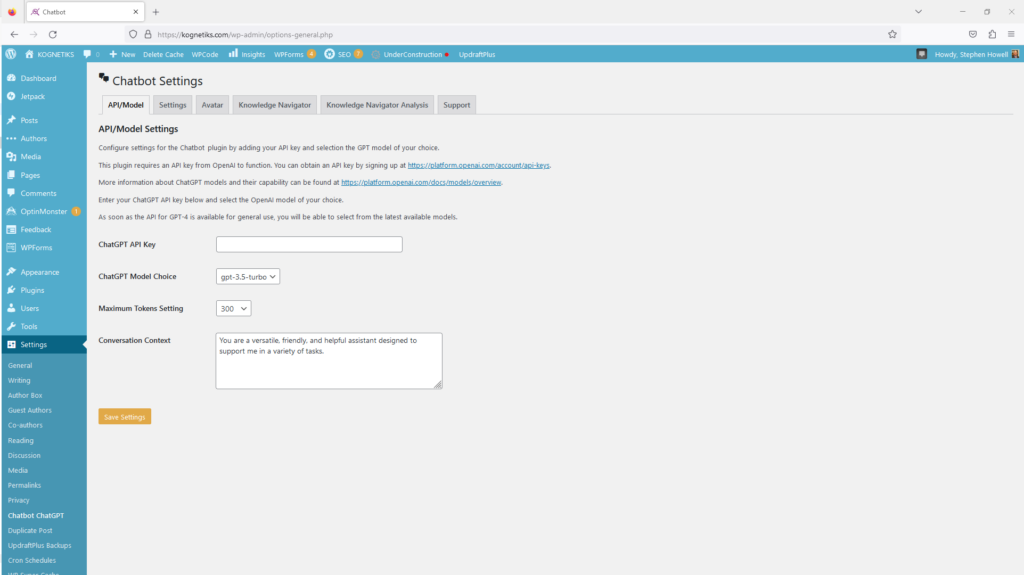Open the SEO admin bar item
Image resolution: width=1024 pixels, height=575 pixels.
[x=344, y=54]
